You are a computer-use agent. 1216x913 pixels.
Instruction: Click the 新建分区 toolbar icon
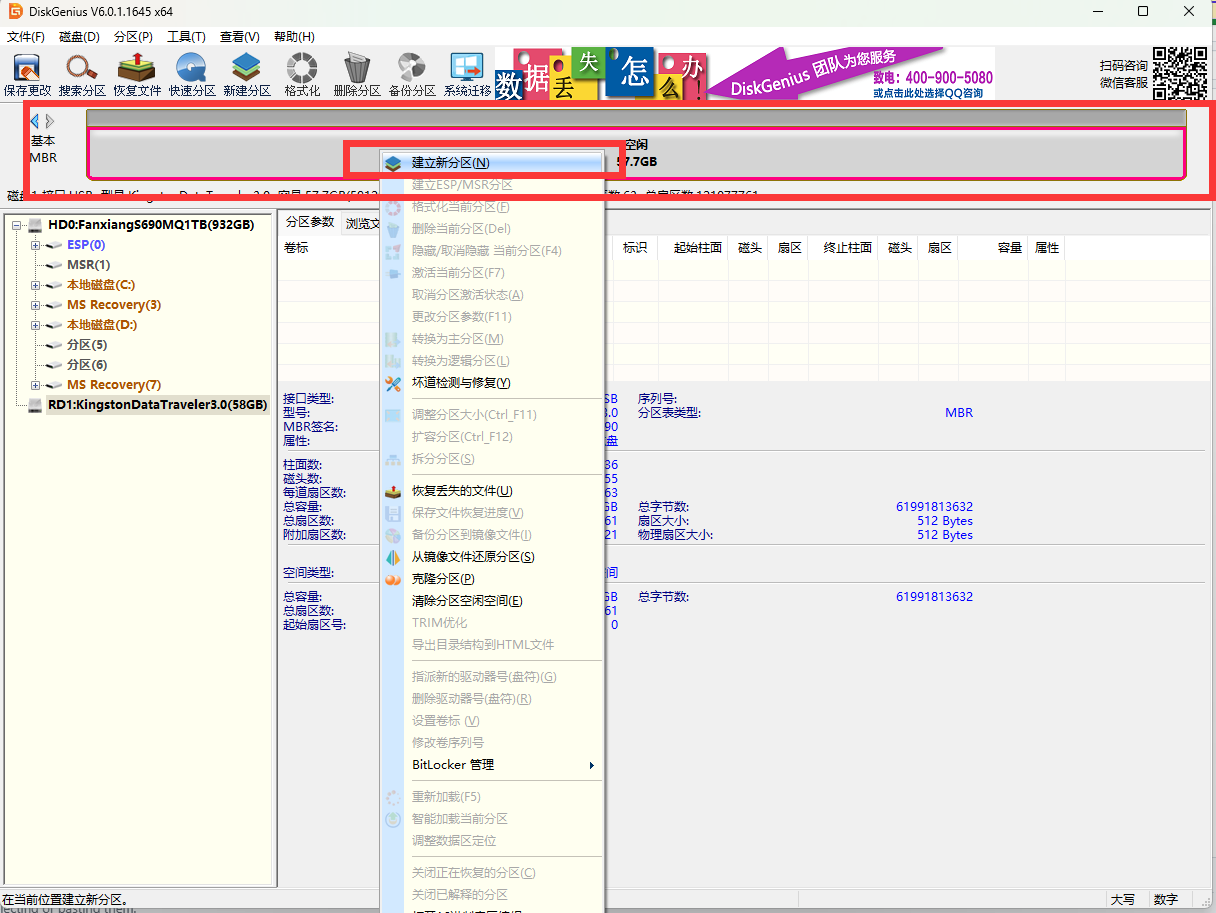(x=247, y=75)
